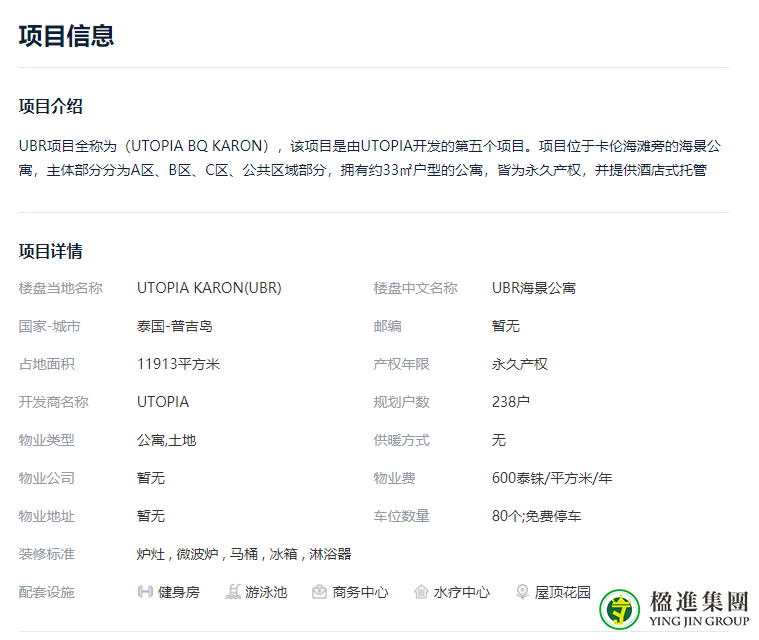Click the 项目介绍 section heading
Screen dimensions: 759x640
click(50, 106)
